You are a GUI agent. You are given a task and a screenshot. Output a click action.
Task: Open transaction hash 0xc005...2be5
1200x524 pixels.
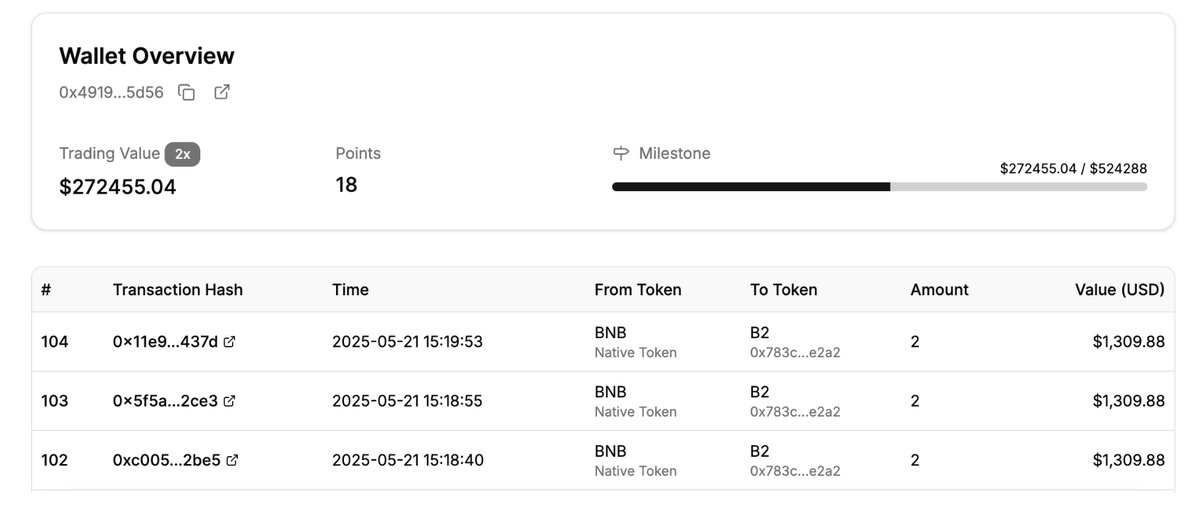(167, 461)
